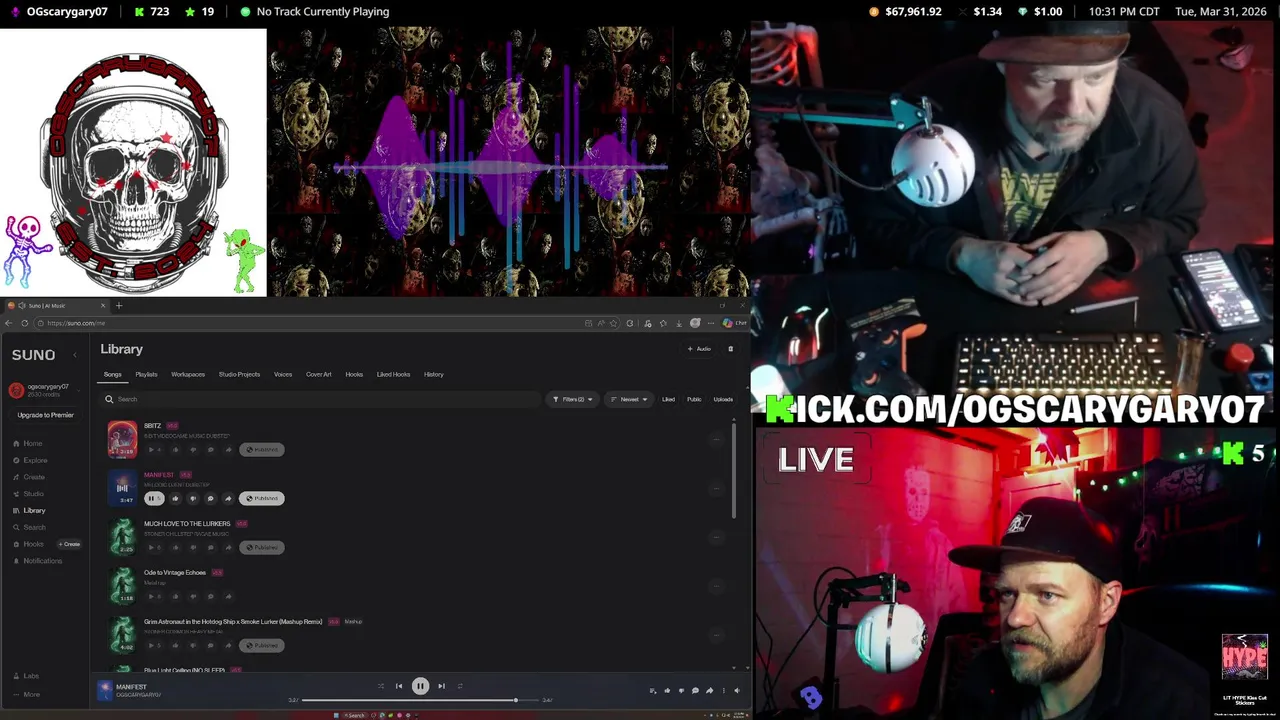Share Ode to Vintage Echoes song

click(228, 596)
